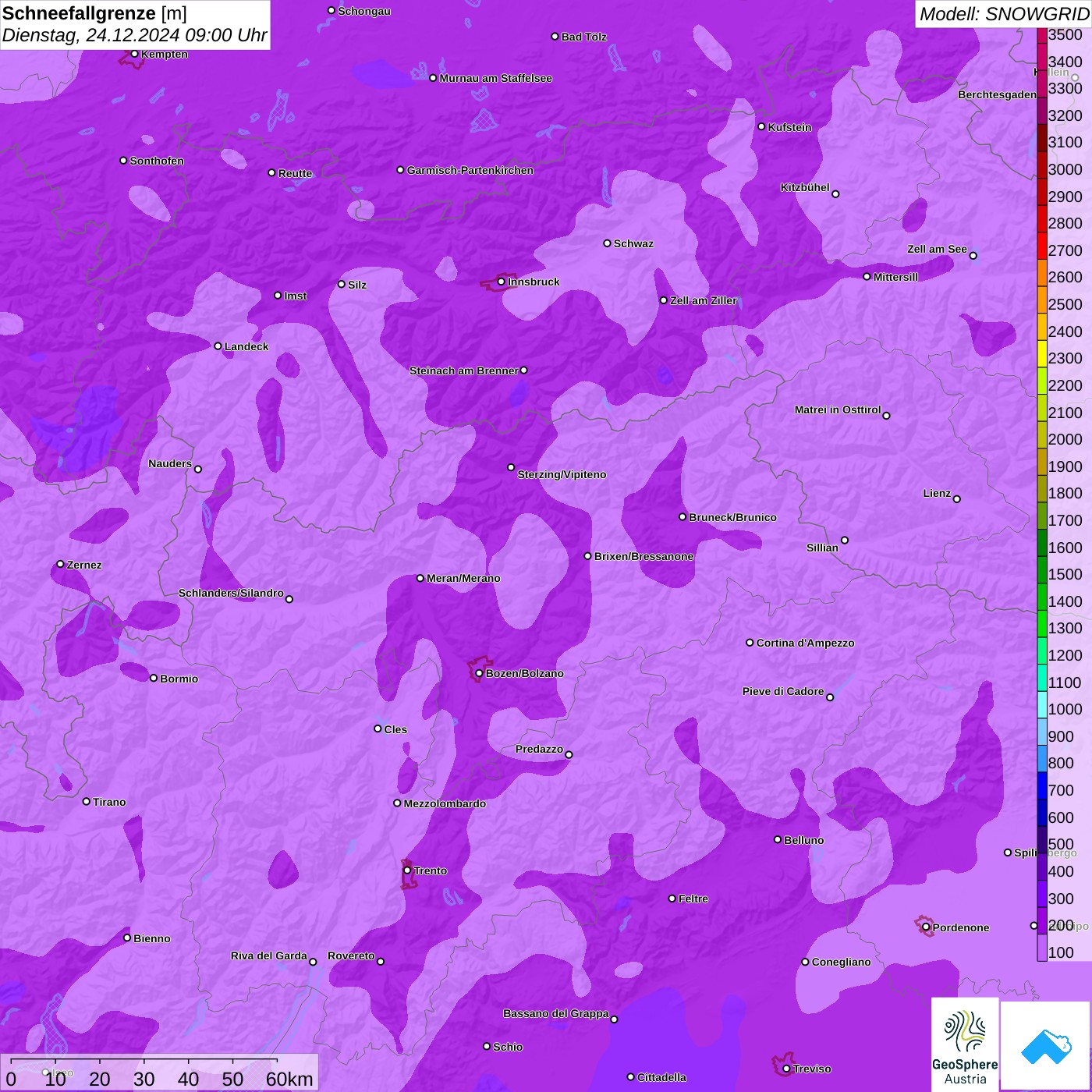Screen dimensions: 1092x1092
Task: Click the Zell am See marker dot
Action: point(973,256)
